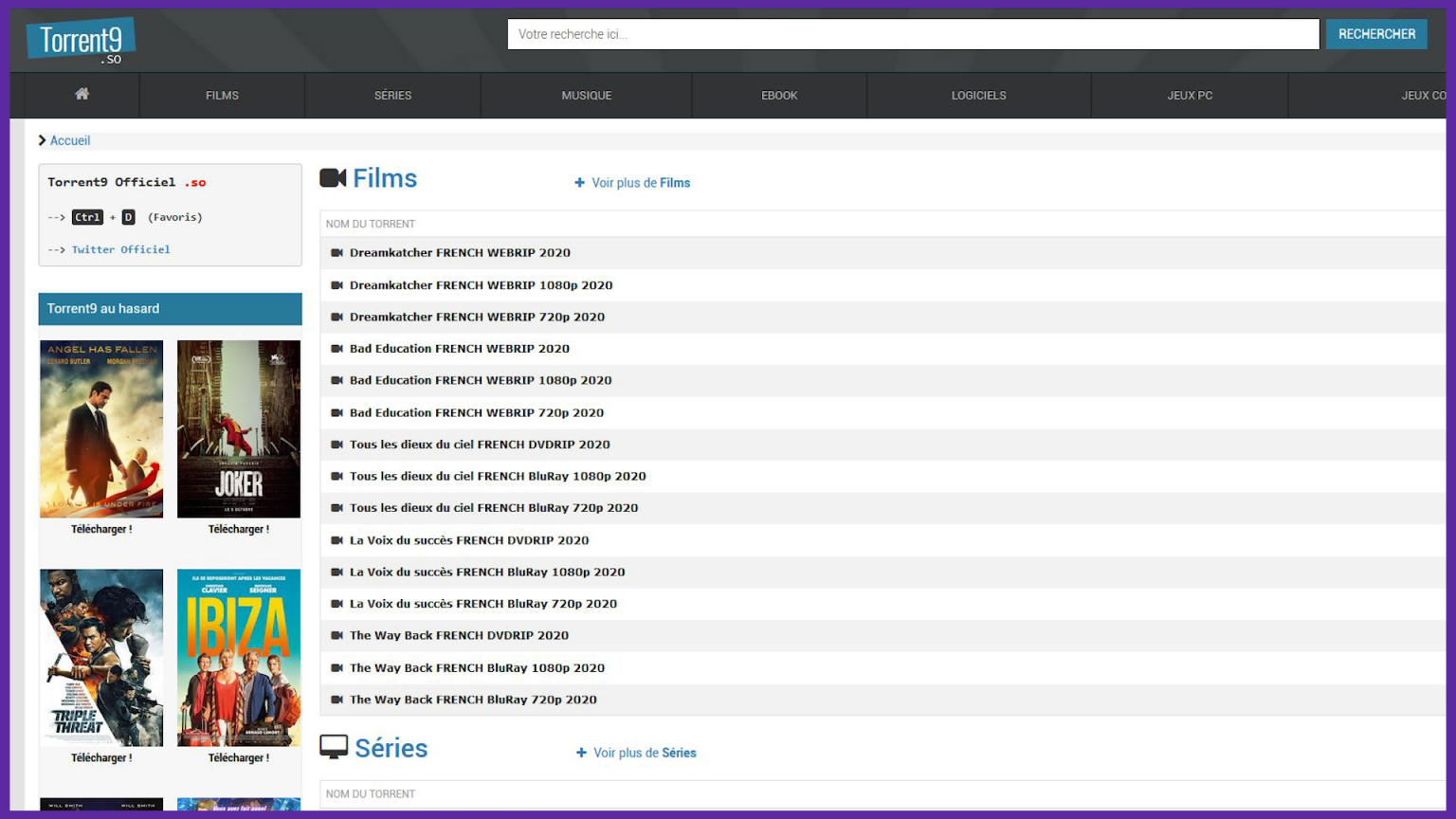The height and width of the screenshot is (819, 1456).
Task: Open Tous les dieux du ciel FRENCH DVDRIP
Action: pyautogui.click(x=480, y=445)
